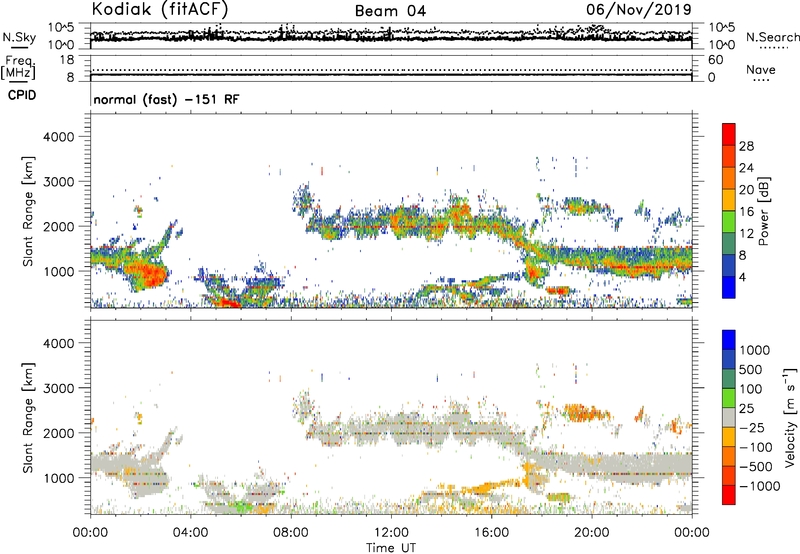Screen dimensions: 800x554
Task: Click the '04:00' time tick label
Action: pyautogui.click(x=190, y=533)
